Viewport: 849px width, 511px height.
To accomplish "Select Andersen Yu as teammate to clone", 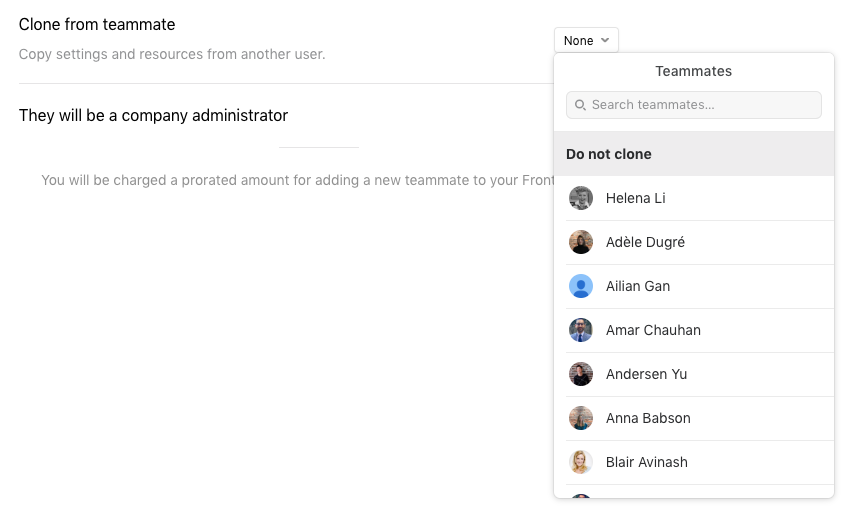I will [x=700, y=374].
